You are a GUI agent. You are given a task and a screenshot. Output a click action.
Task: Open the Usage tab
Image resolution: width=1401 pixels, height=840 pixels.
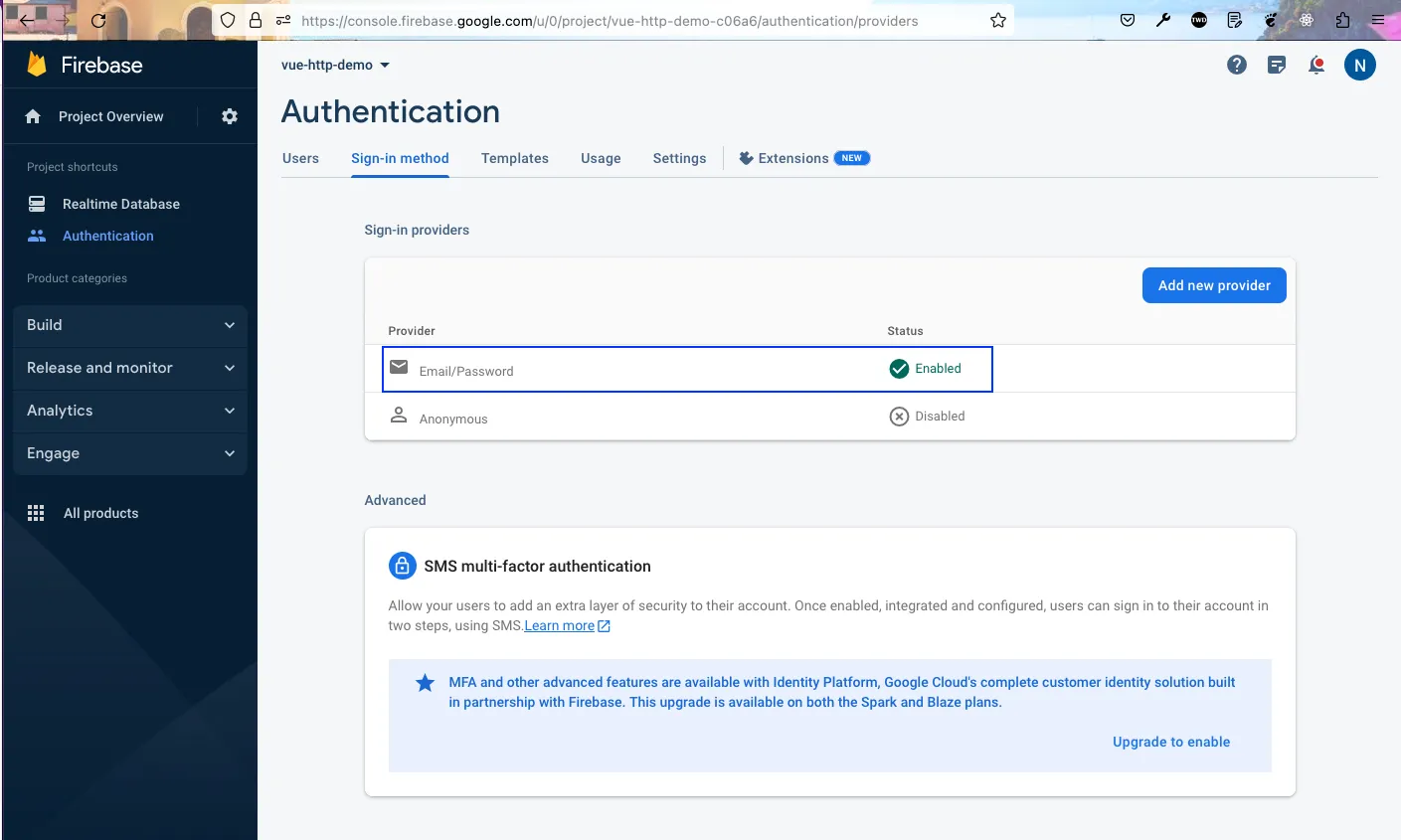click(601, 158)
